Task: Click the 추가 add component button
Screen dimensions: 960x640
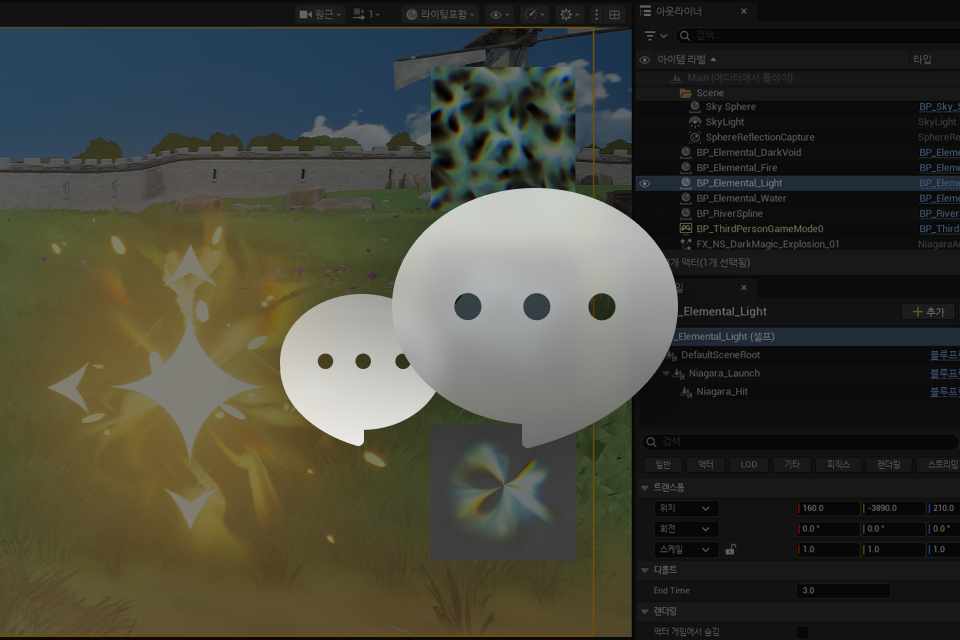Action: (928, 312)
